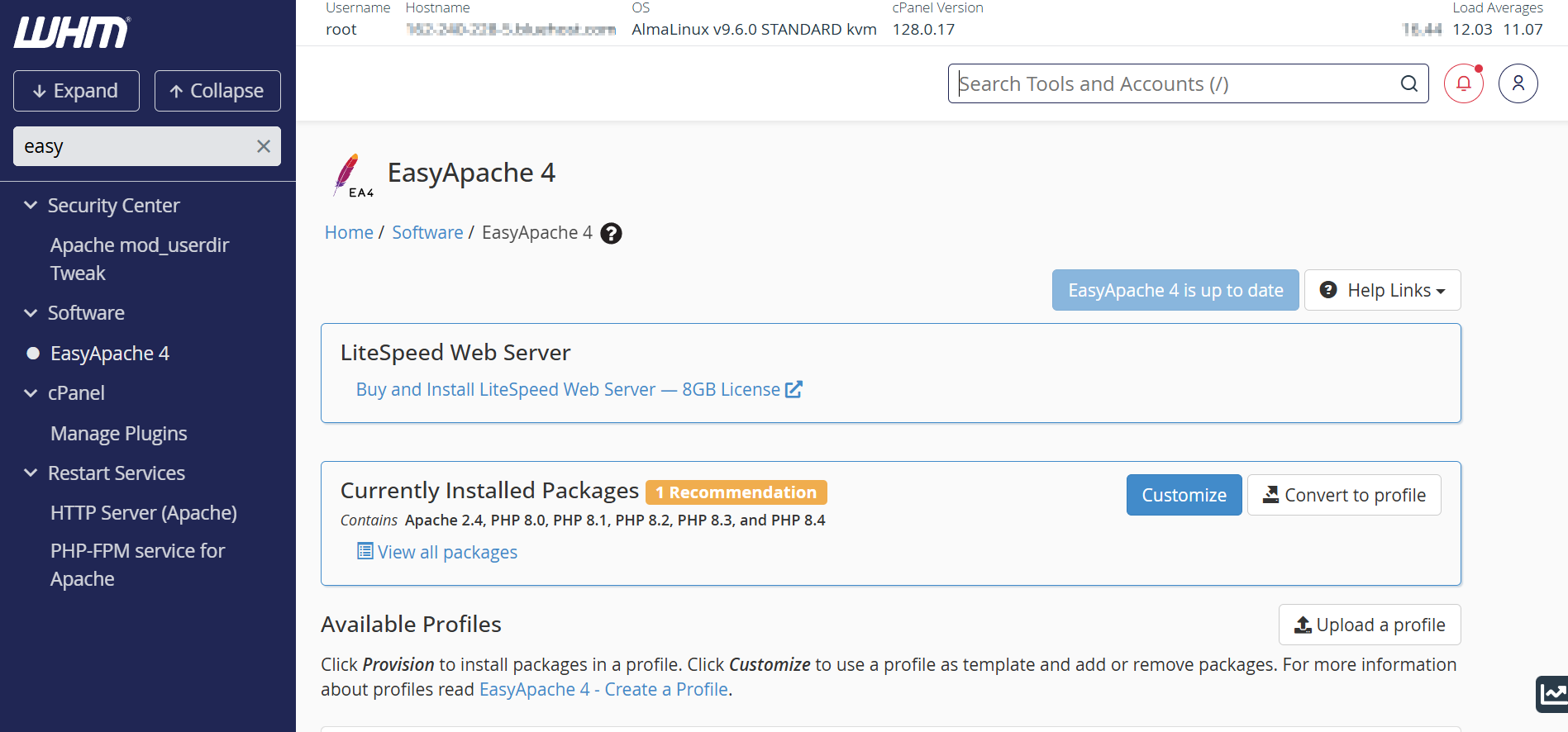Open the user account icon
The width and height of the screenshot is (1568, 732).
click(1518, 83)
